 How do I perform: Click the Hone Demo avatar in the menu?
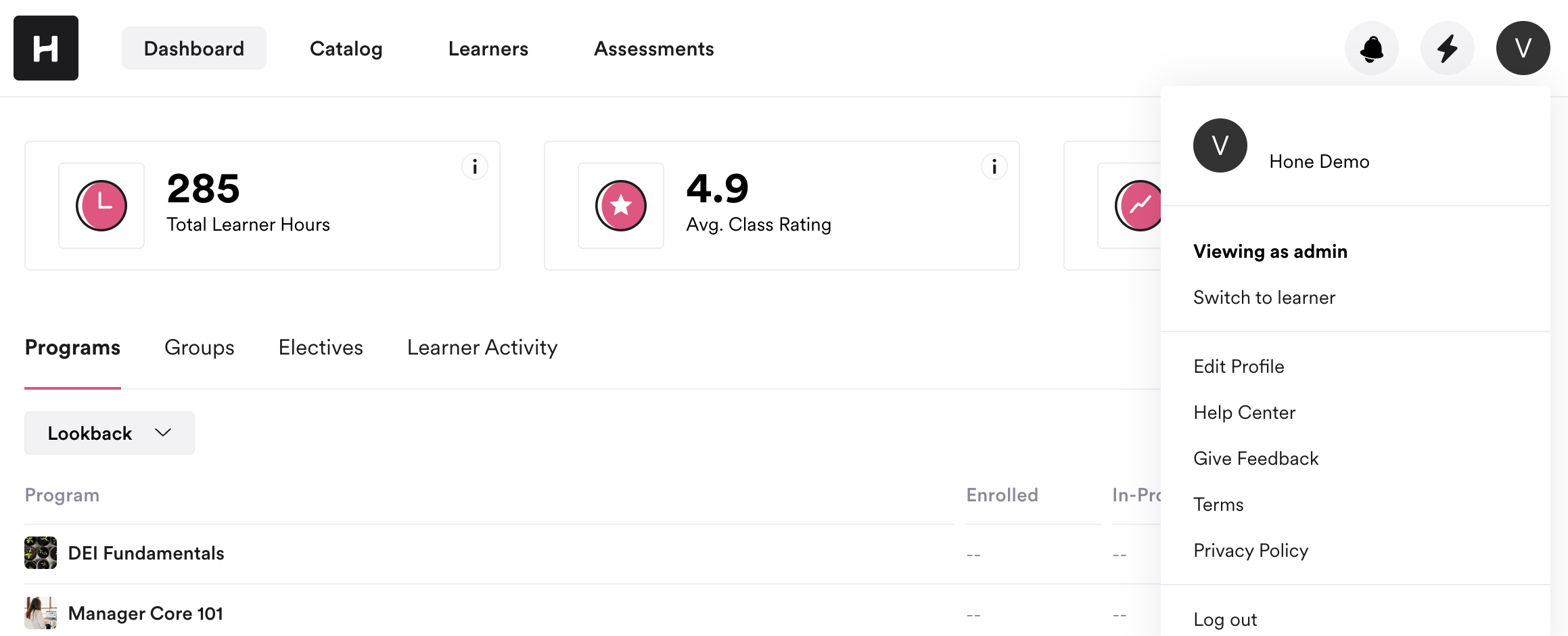click(1220, 145)
